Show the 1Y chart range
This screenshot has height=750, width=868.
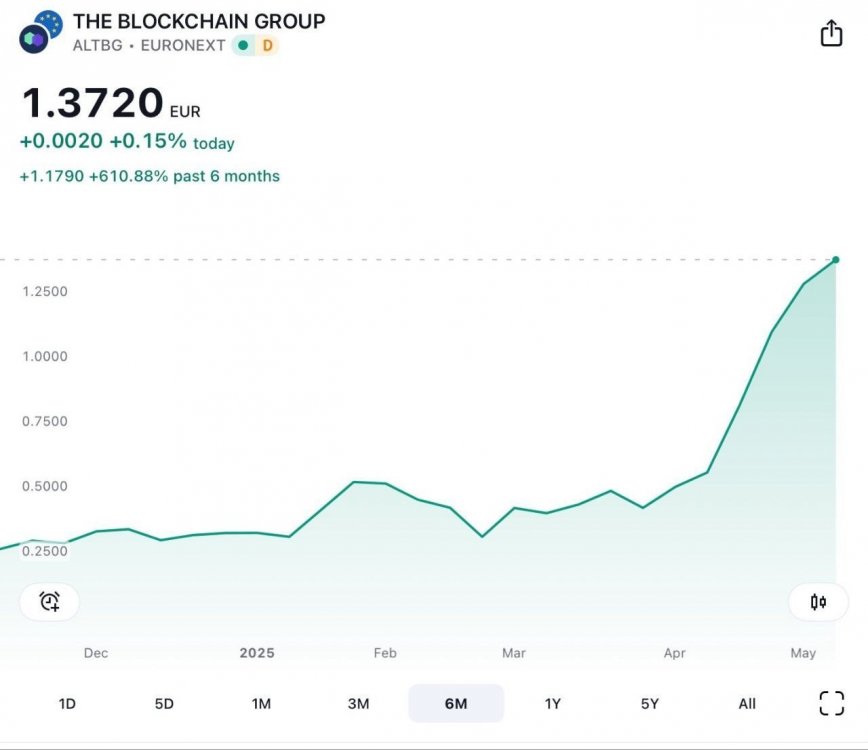pos(553,704)
